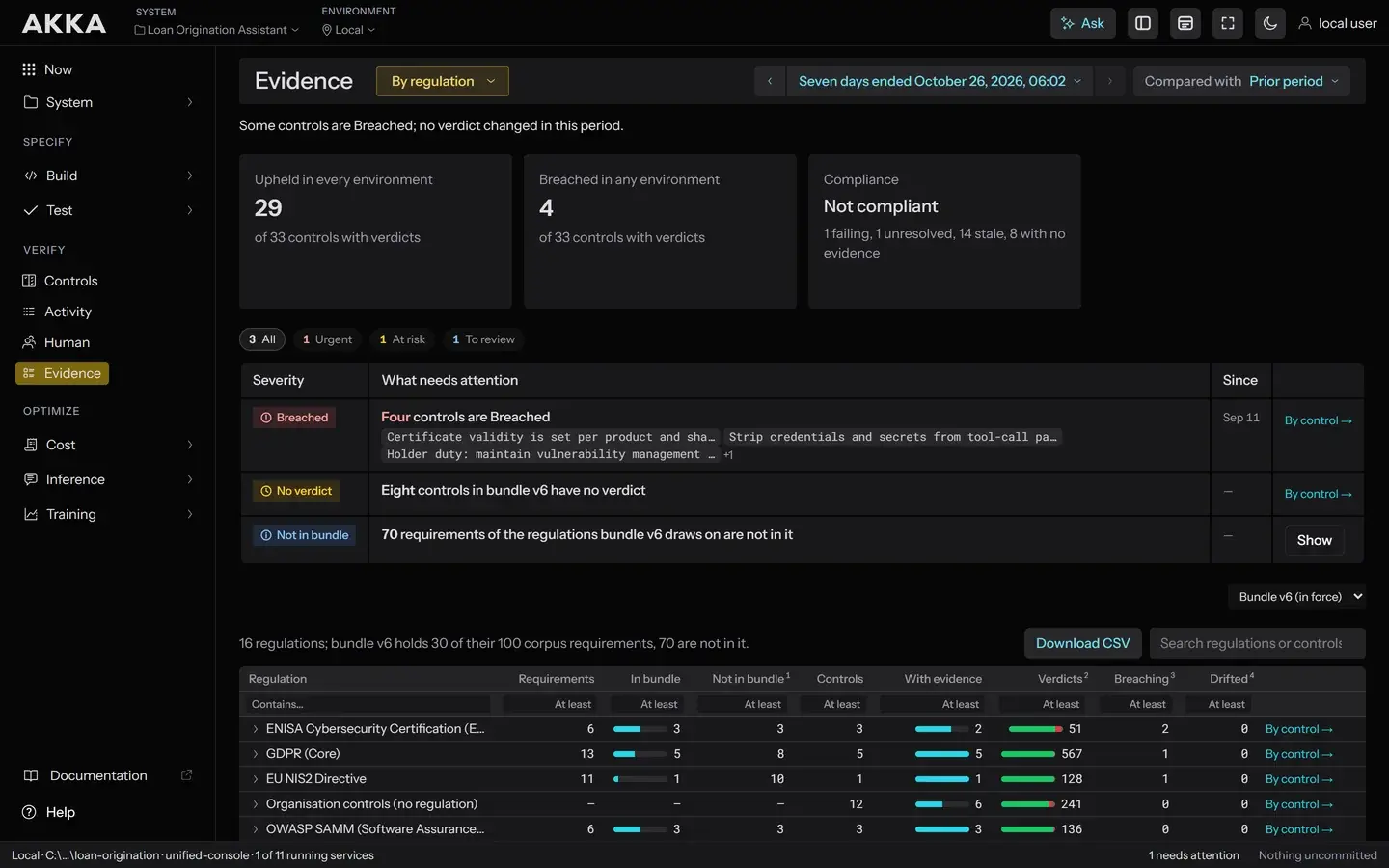This screenshot has width=1389, height=868.
Task: Click Download CSV
Action: tap(1082, 643)
